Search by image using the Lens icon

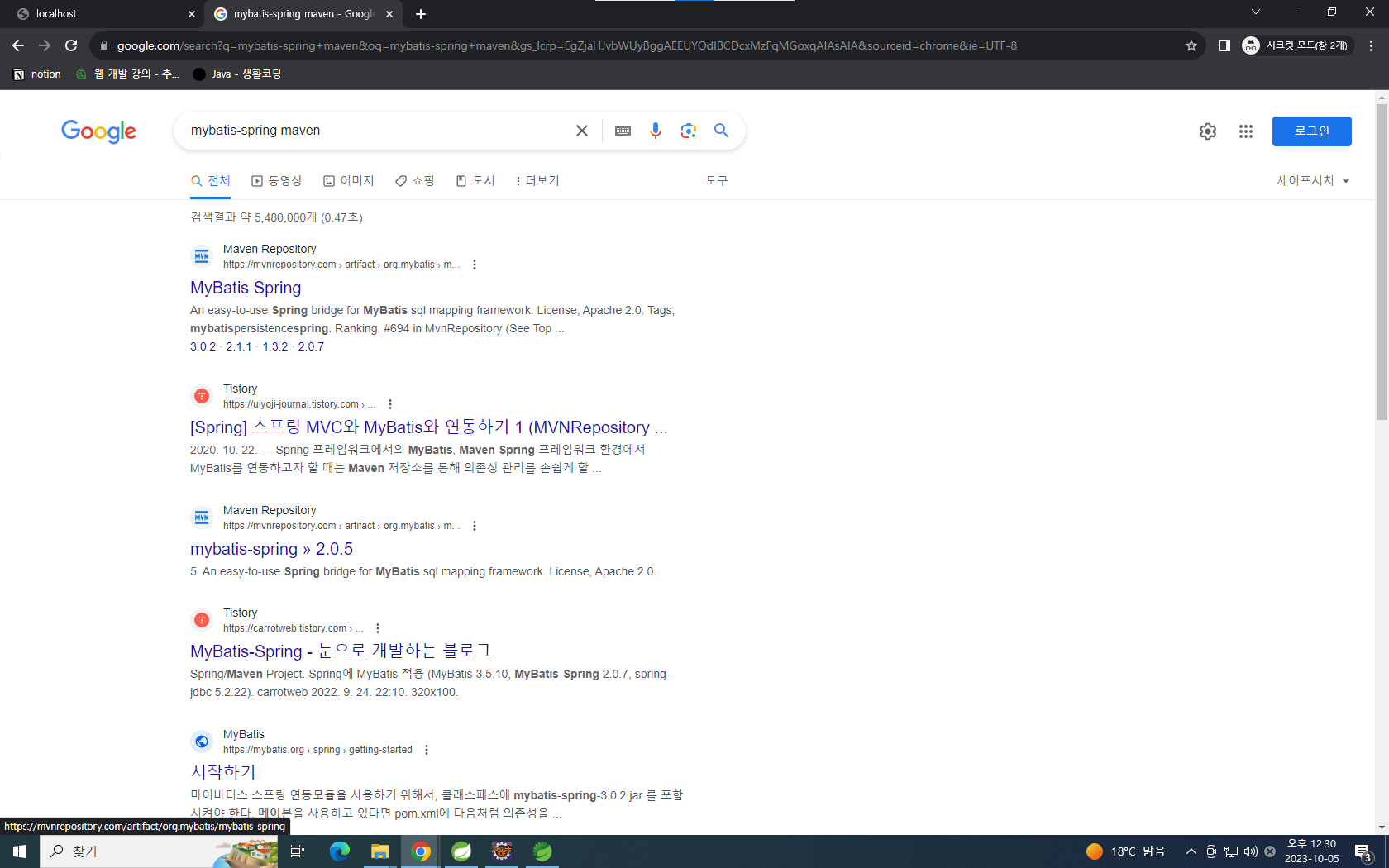click(x=689, y=131)
